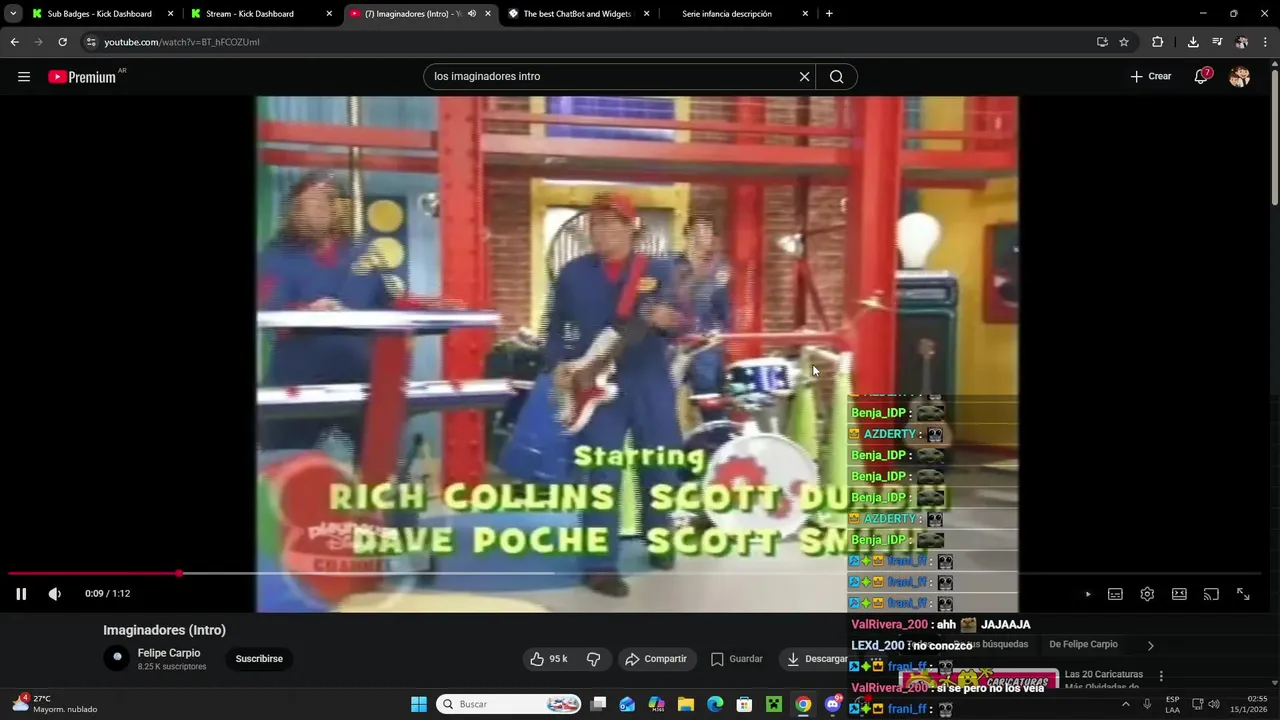Save video with Guardar button
1280x720 pixels.
[737, 659]
